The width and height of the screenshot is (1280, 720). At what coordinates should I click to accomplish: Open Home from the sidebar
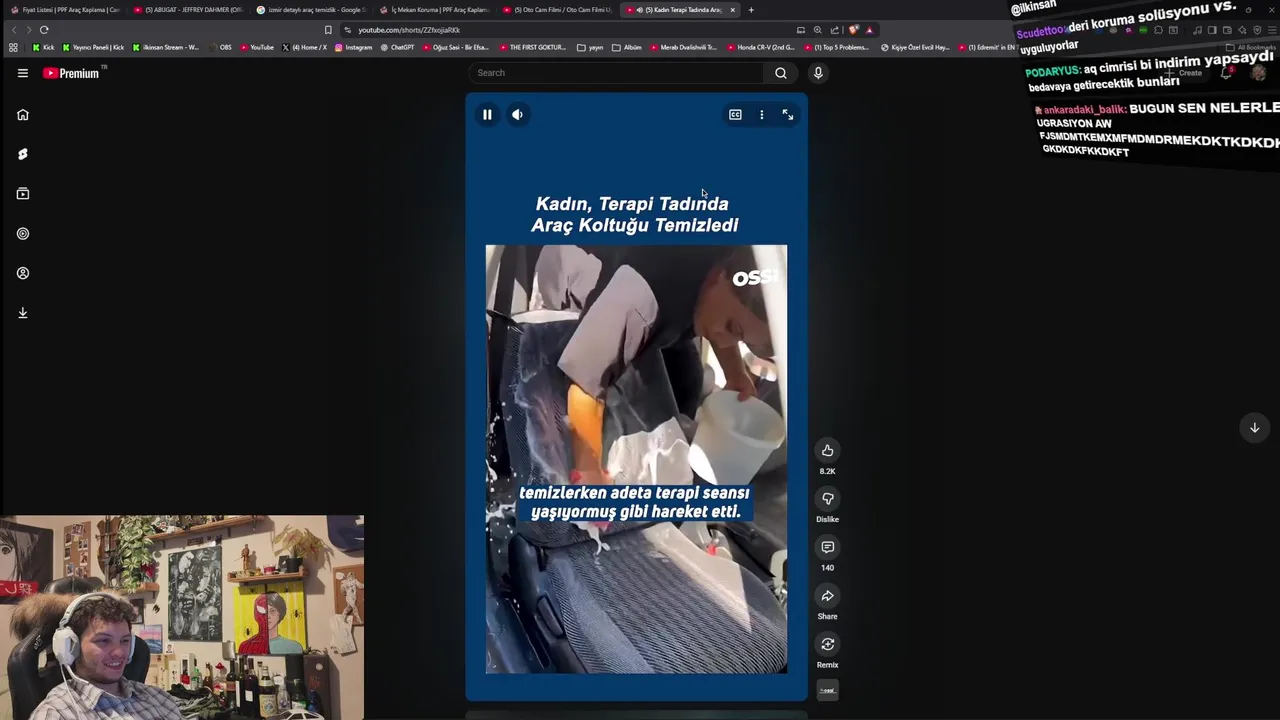coord(22,114)
